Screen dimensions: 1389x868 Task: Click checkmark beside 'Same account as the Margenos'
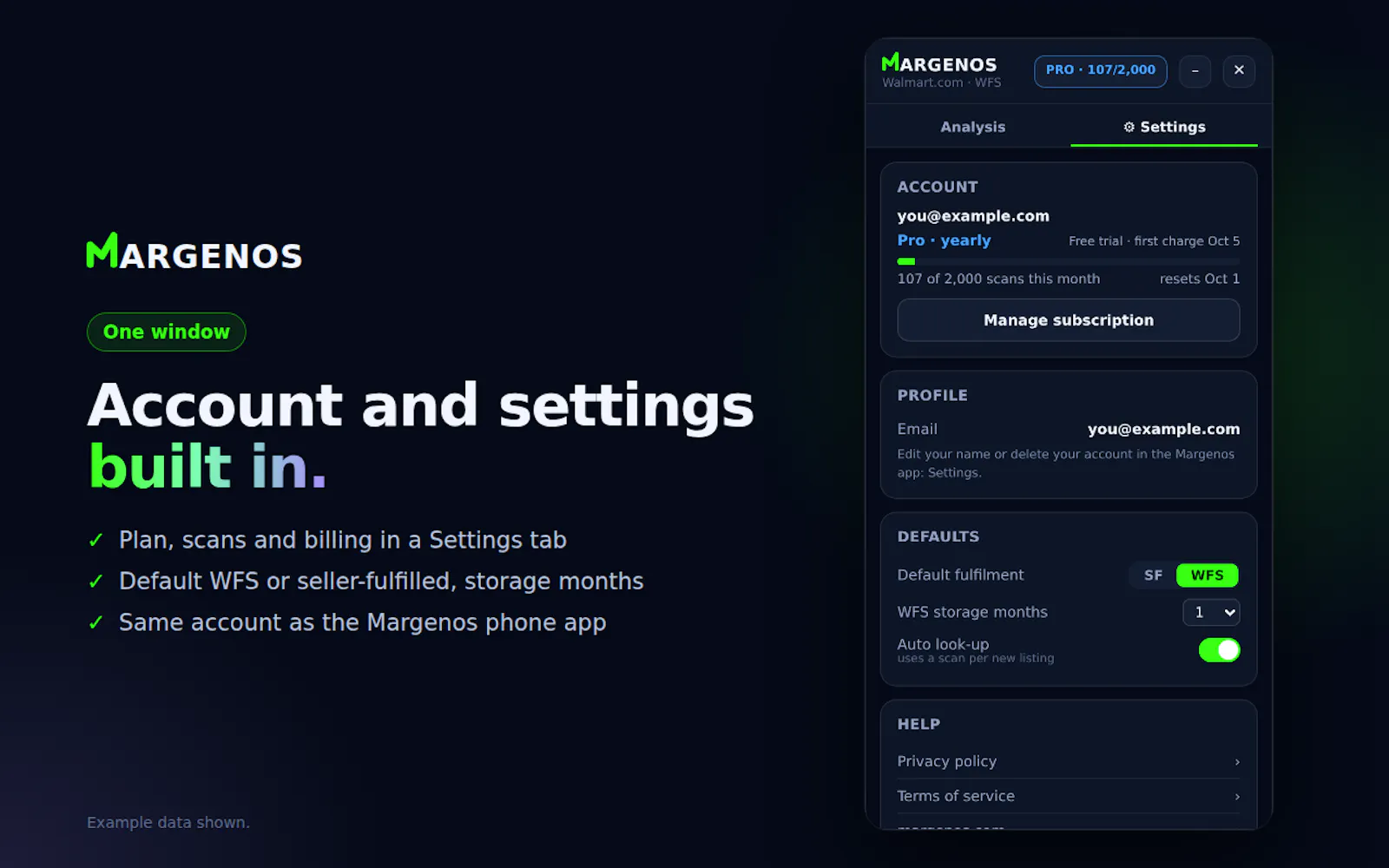[x=96, y=622]
